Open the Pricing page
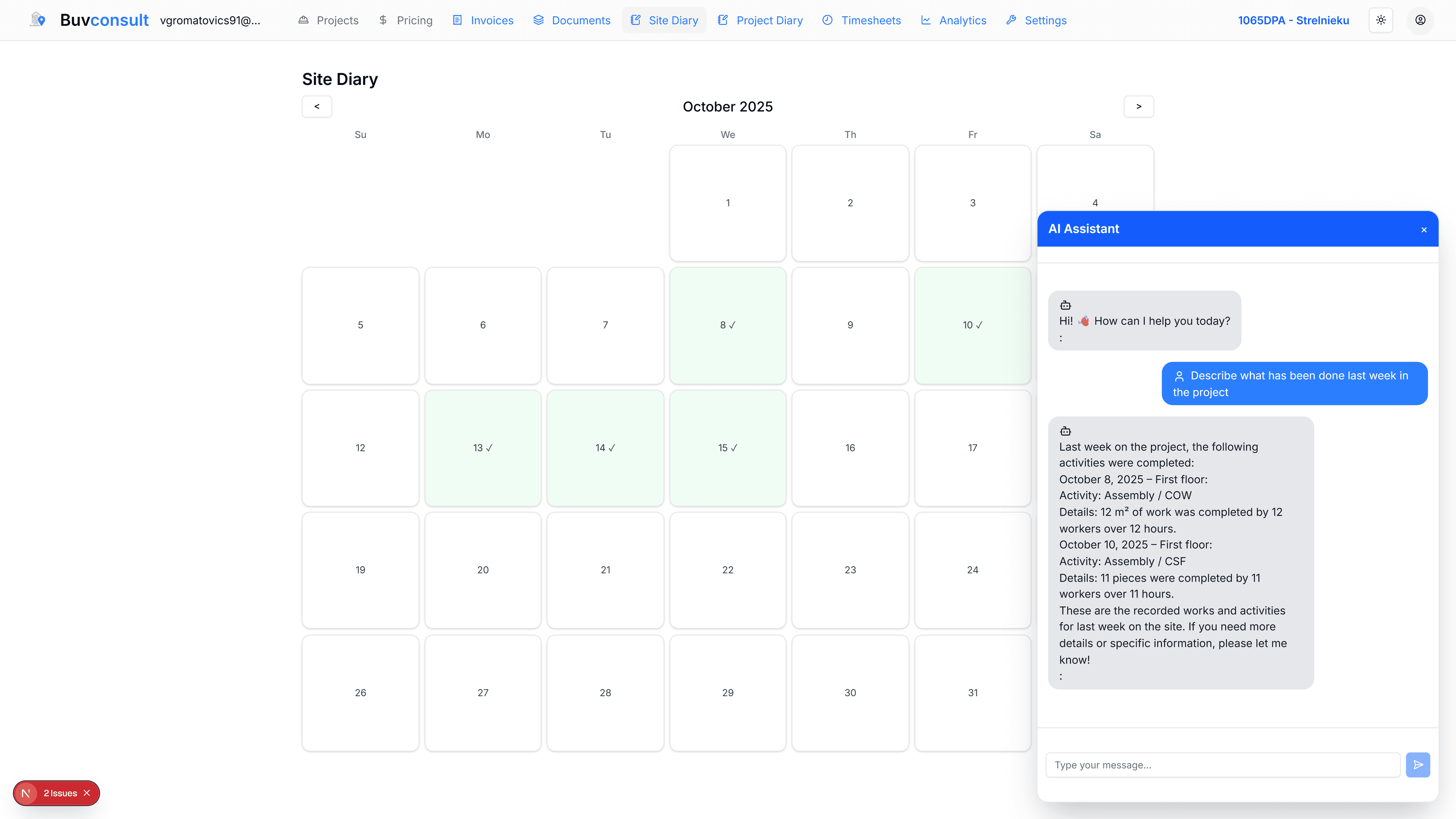The width and height of the screenshot is (1456, 819). tap(406, 20)
